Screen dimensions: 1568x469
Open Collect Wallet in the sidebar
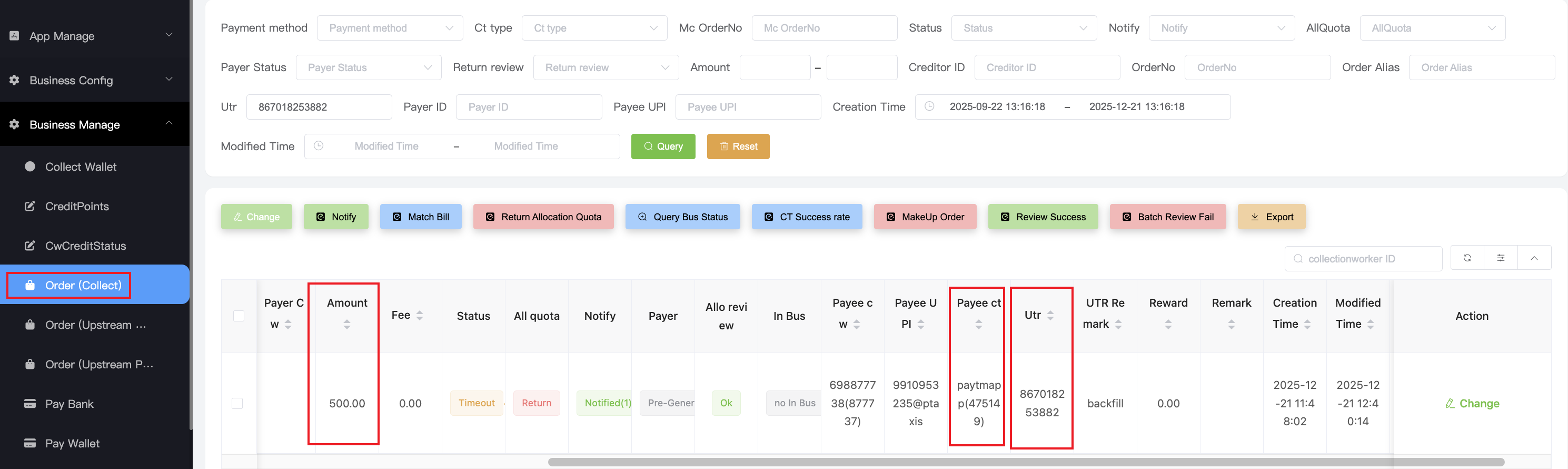click(81, 167)
